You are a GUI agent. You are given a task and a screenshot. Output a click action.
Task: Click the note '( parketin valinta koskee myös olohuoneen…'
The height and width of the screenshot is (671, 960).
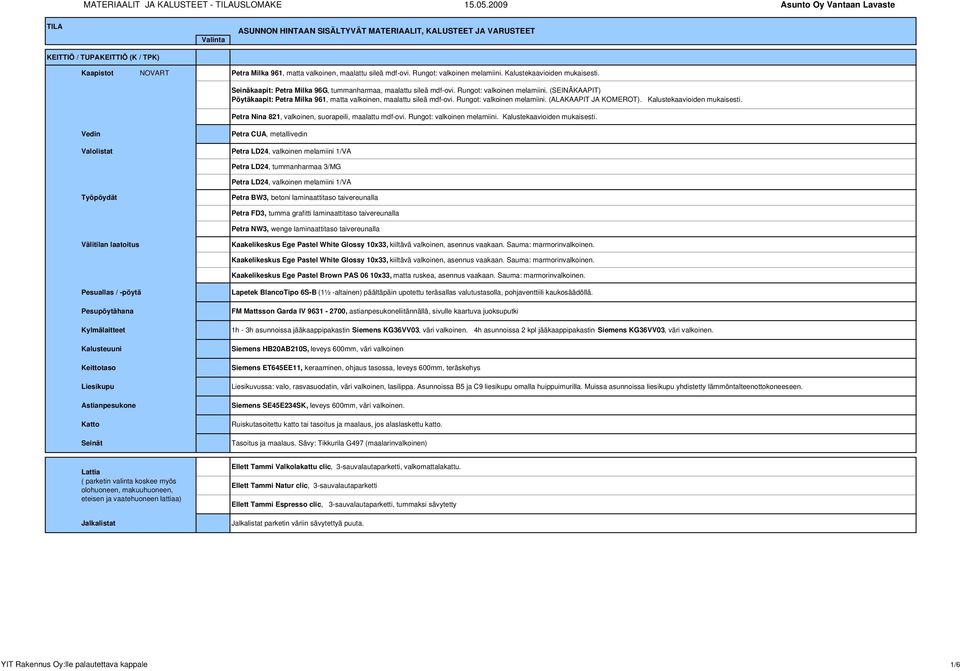[131, 490]
